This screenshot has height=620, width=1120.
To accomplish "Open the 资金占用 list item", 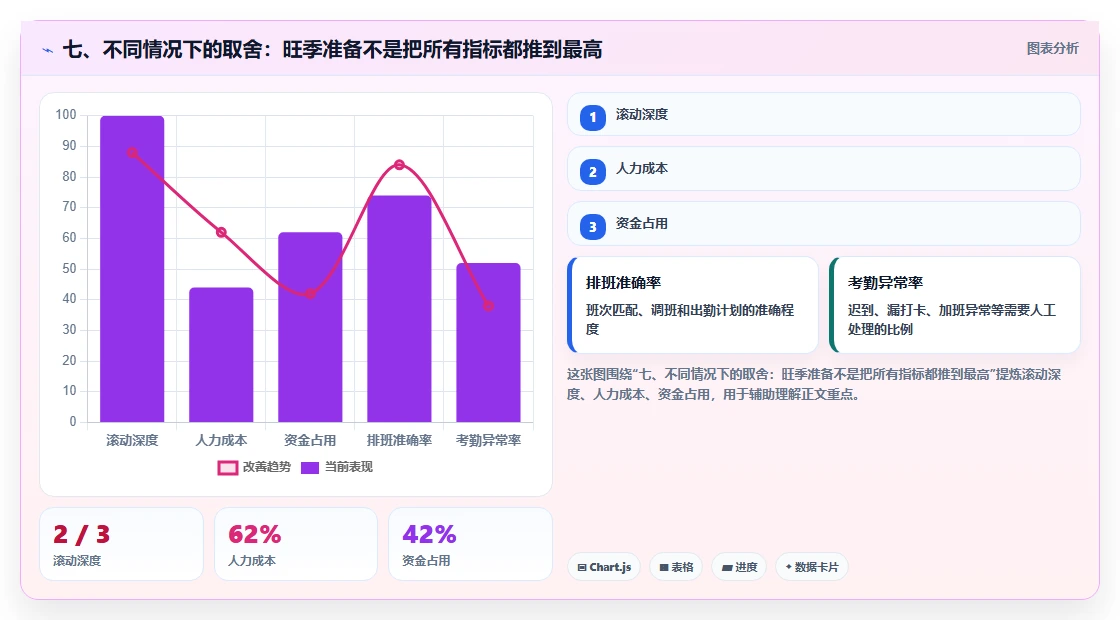I will (x=824, y=224).
